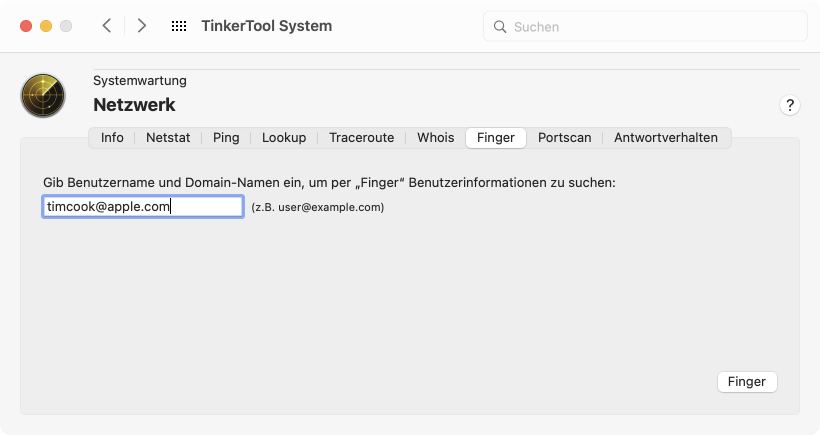Click the Finger tab
This screenshot has width=820, height=435.
tap(496, 138)
